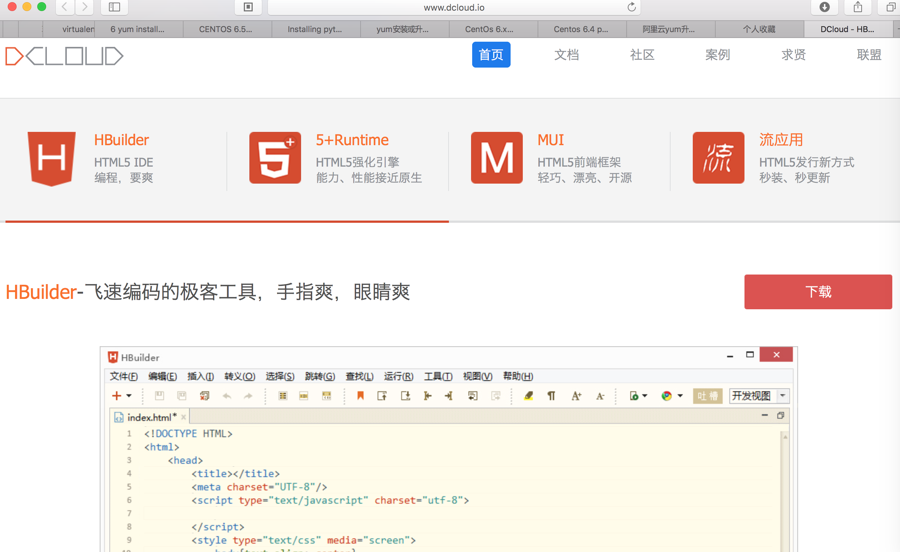Open the 文档 navigation link

(567, 55)
